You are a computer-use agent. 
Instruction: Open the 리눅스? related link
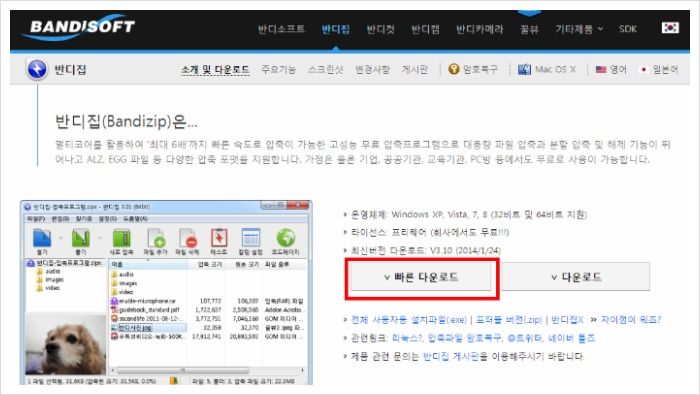coord(407,338)
